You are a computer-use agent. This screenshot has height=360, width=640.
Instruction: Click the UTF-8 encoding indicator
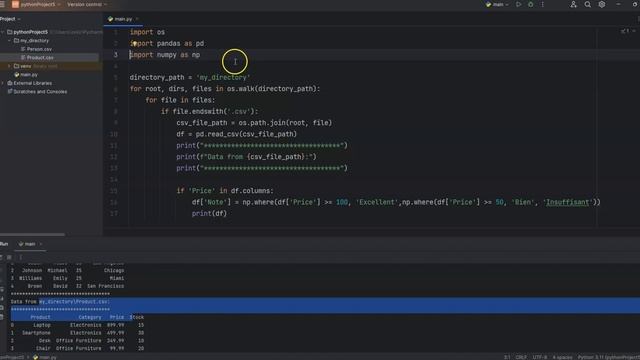coord(540,357)
